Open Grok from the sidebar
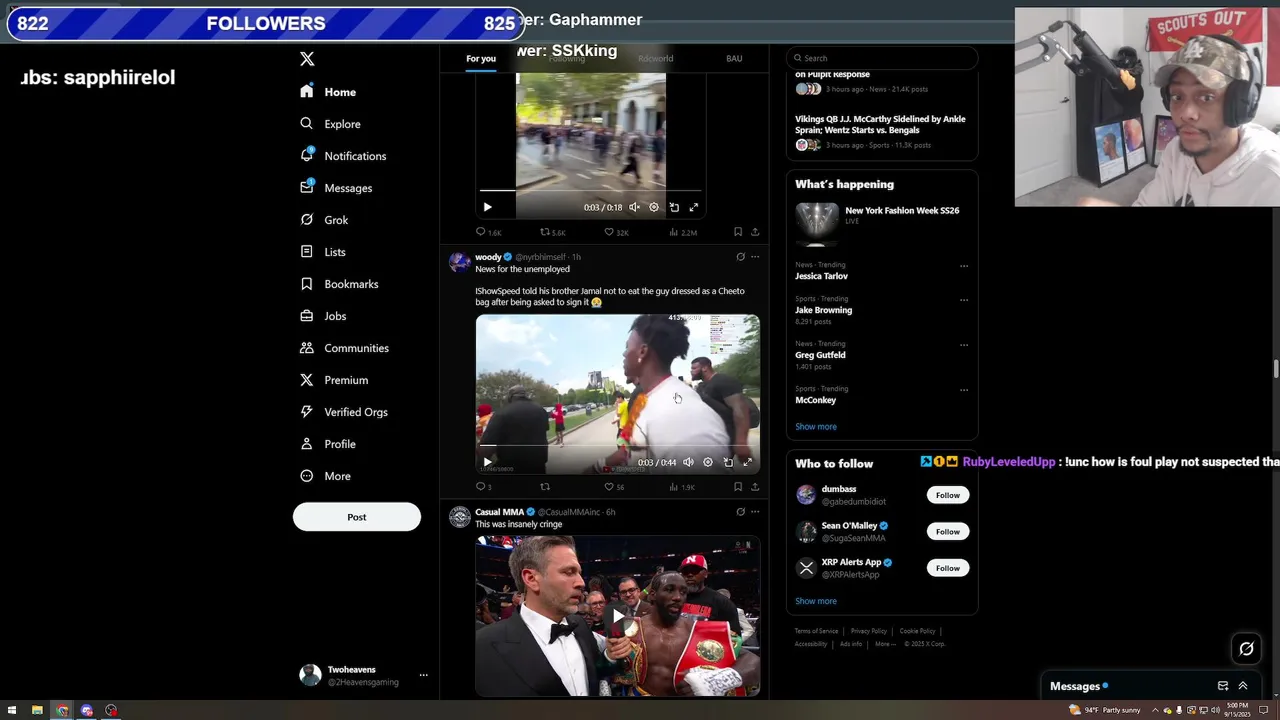The width and height of the screenshot is (1280, 720). click(324, 220)
